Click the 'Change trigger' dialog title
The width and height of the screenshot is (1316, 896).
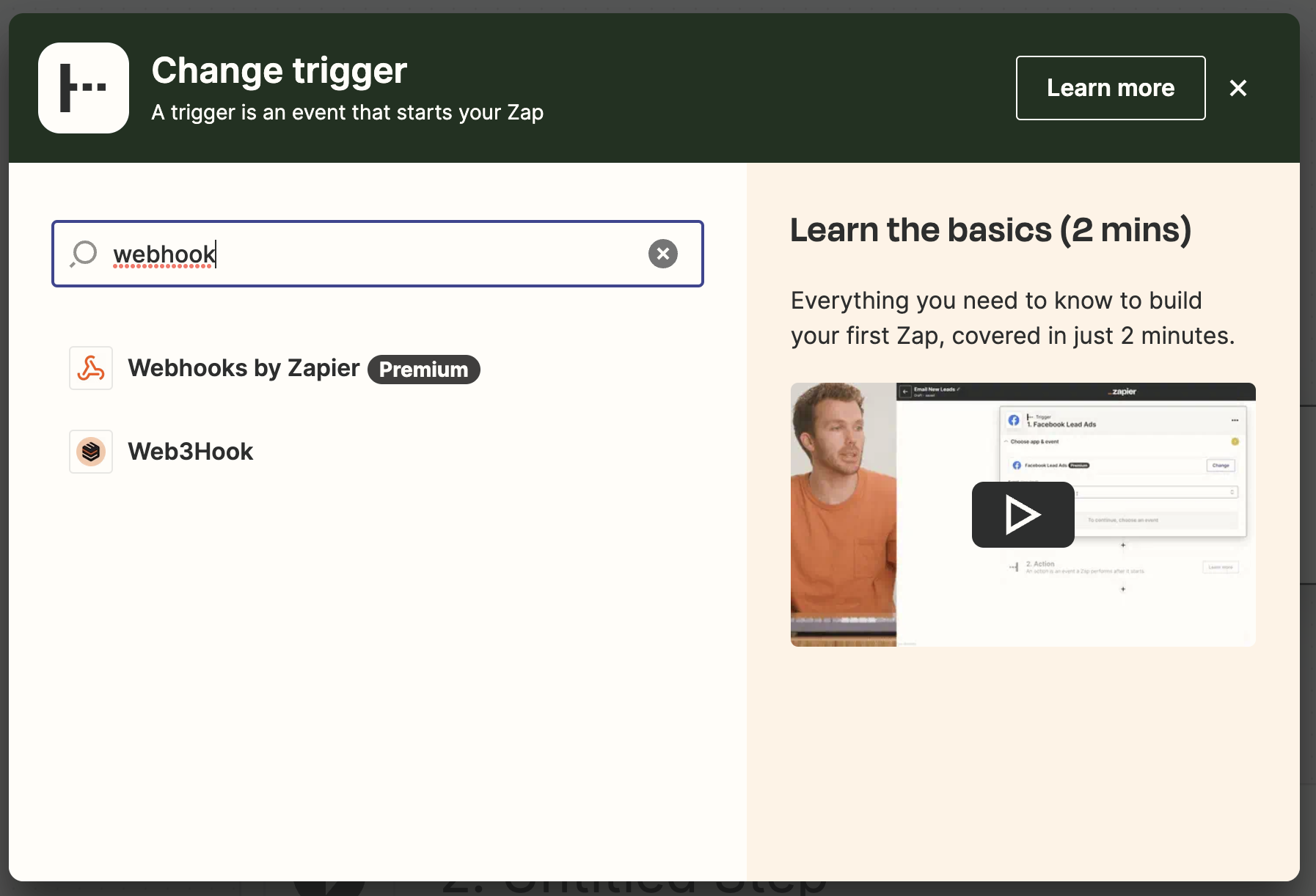(279, 70)
